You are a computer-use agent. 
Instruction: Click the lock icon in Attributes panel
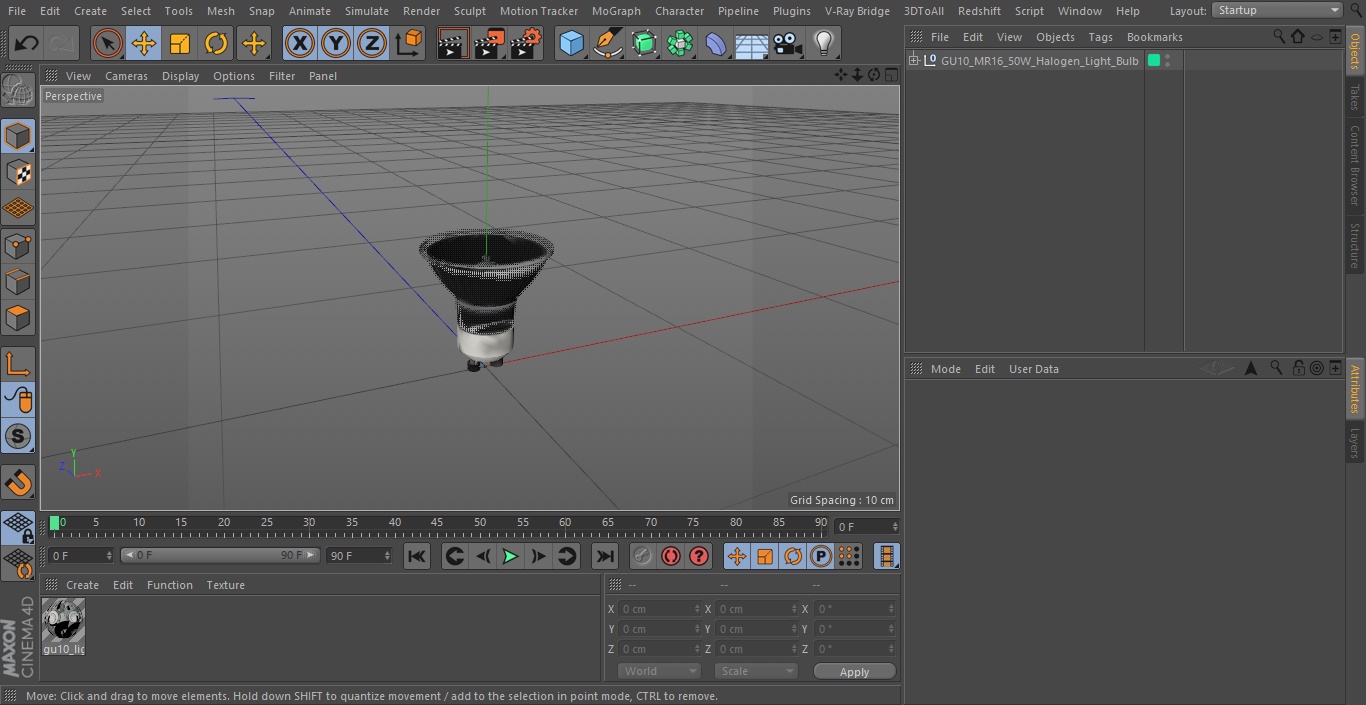tap(1298, 368)
